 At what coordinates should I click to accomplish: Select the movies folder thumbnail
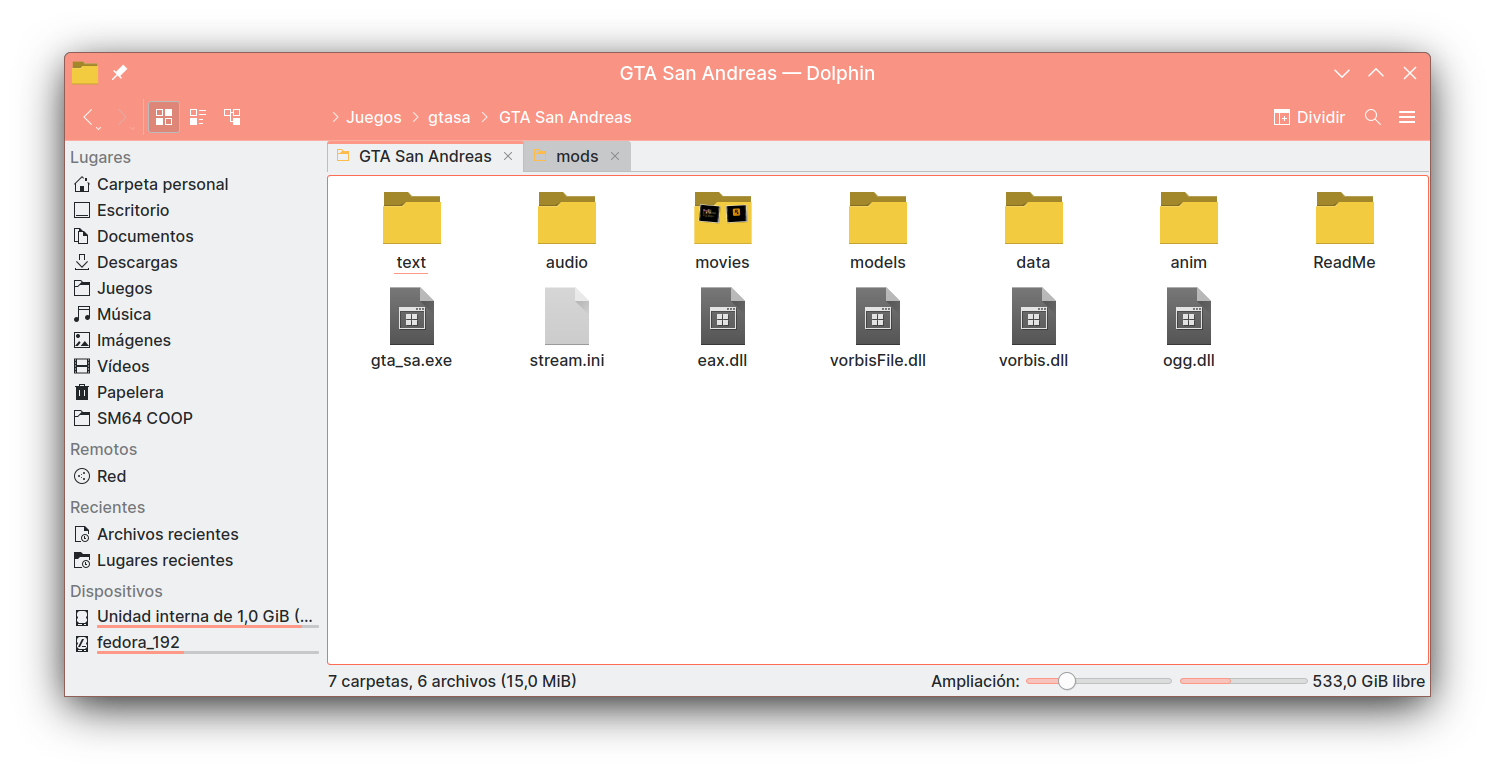click(x=722, y=218)
